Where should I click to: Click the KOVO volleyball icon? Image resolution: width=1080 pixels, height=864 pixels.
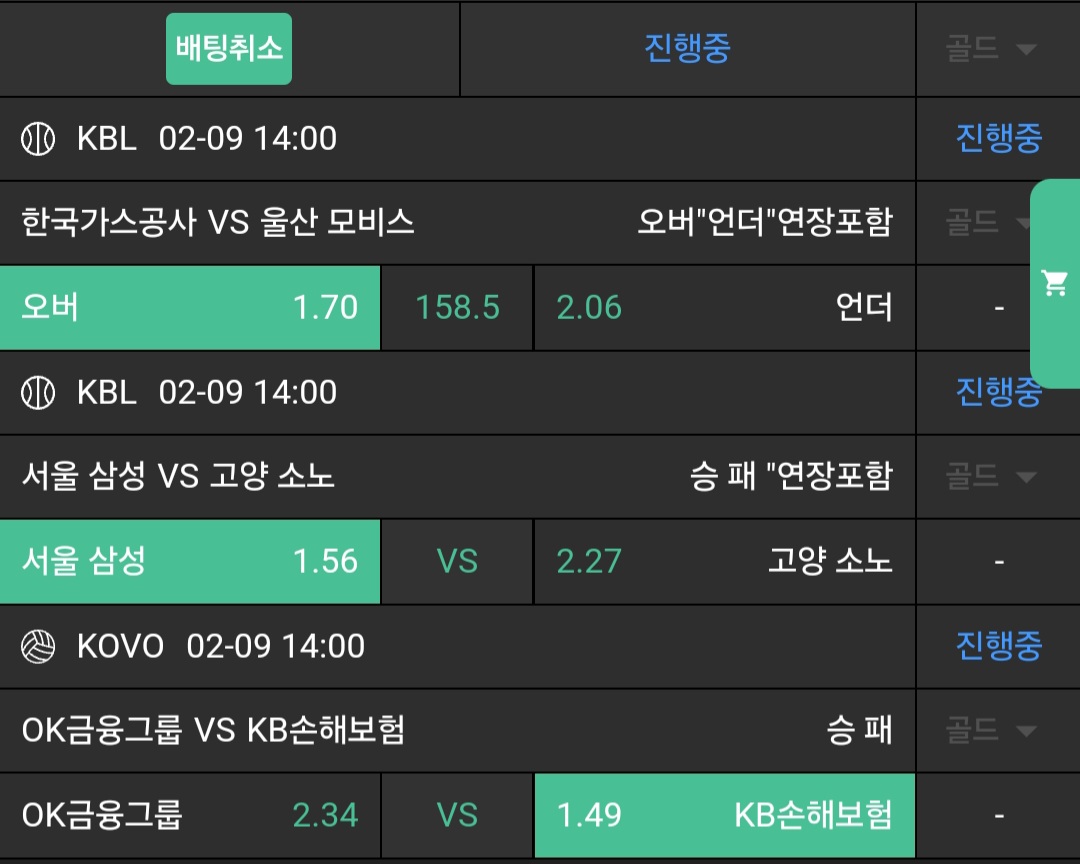pos(38,647)
